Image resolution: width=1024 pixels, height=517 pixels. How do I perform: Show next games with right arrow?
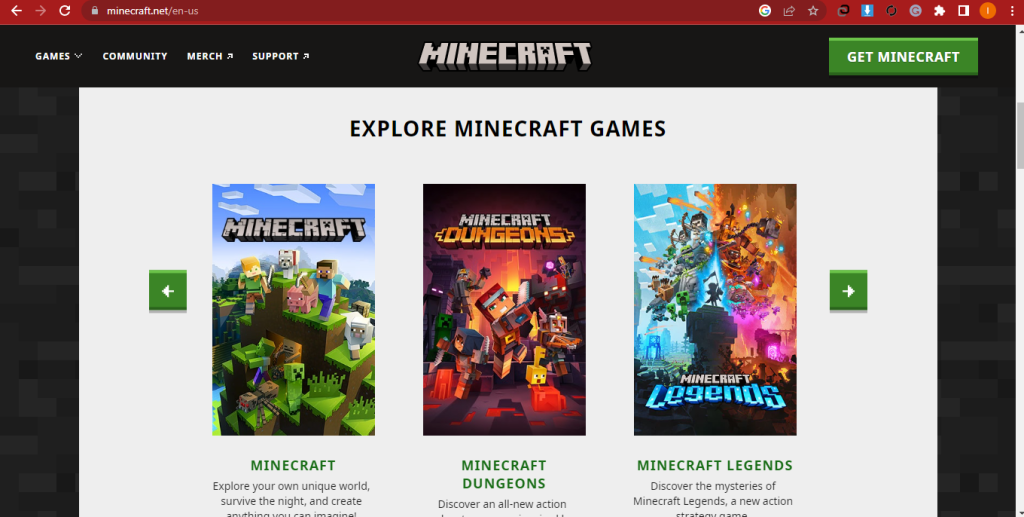click(x=848, y=290)
